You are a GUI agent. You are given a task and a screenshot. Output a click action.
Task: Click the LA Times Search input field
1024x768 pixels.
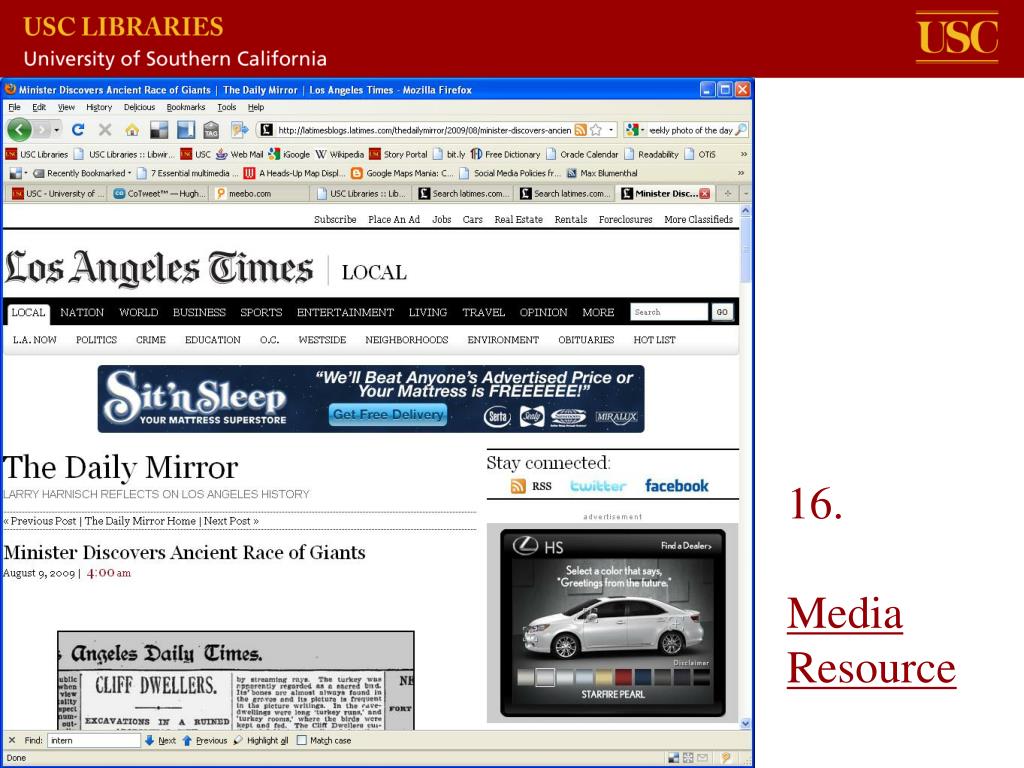(669, 312)
